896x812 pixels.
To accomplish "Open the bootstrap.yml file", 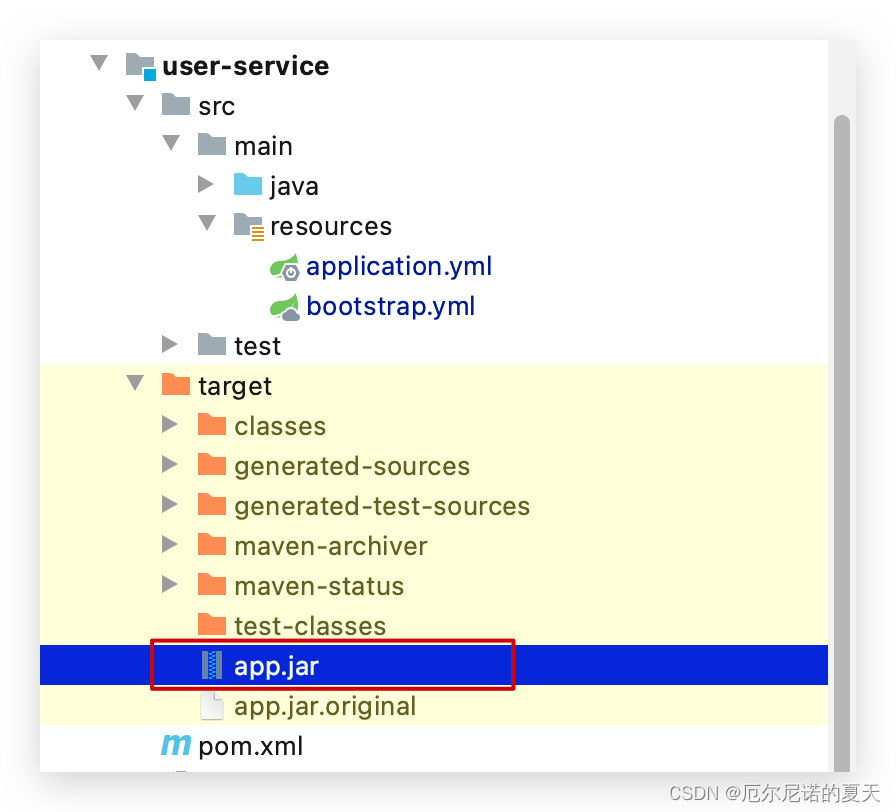I will pyautogui.click(x=390, y=306).
